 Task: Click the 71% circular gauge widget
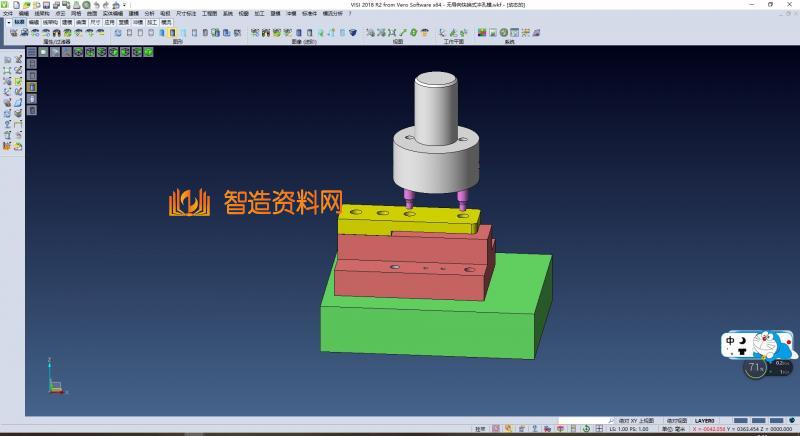(756, 367)
